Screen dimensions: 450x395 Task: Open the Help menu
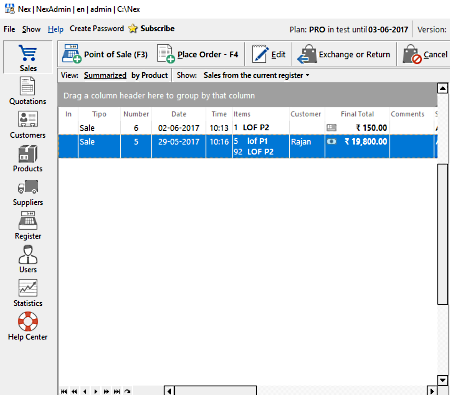tap(55, 29)
